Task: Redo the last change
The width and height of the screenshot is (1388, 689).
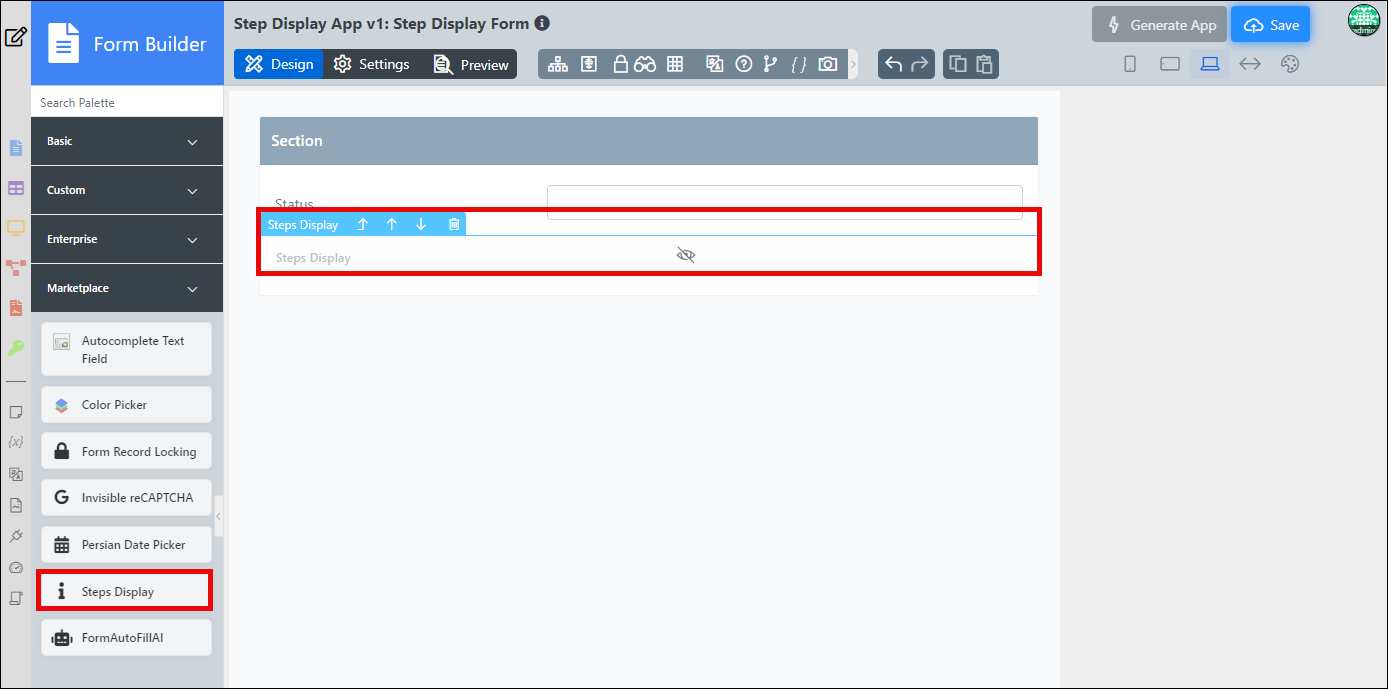Action: tap(920, 64)
